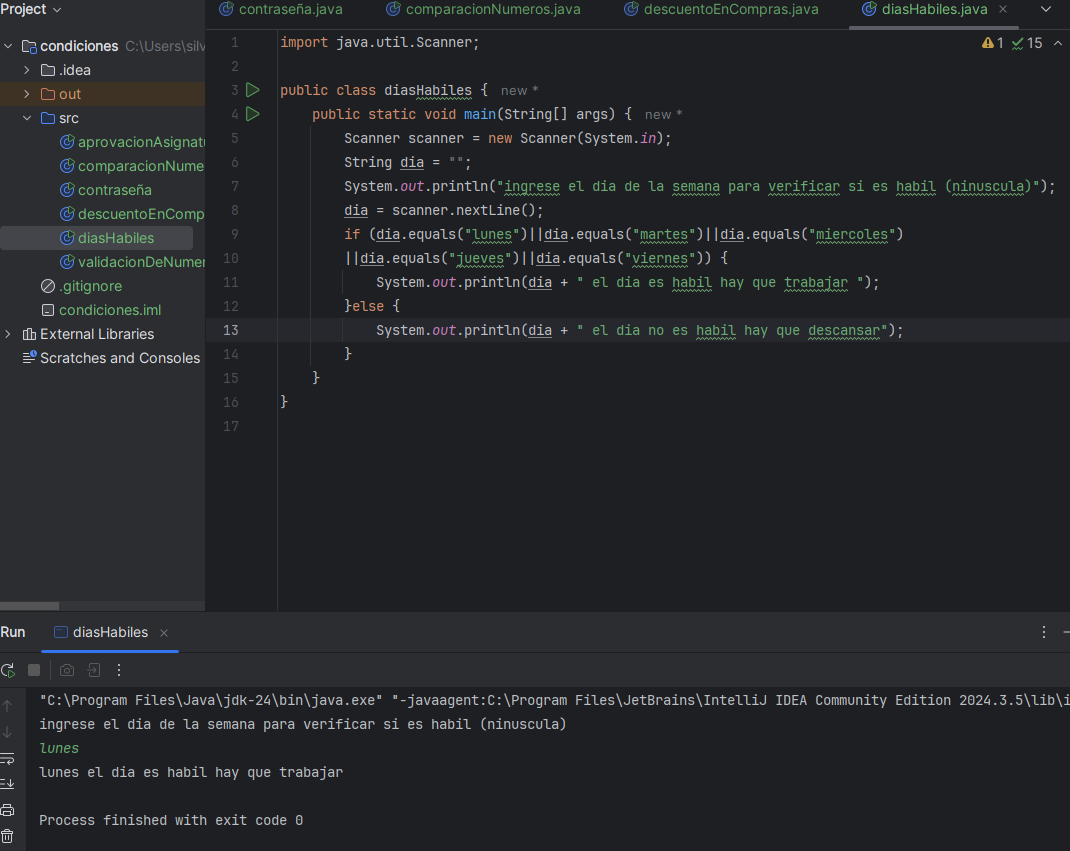Click 'String dia = "";' on line 6
The width and height of the screenshot is (1070, 851).
(x=407, y=162)
